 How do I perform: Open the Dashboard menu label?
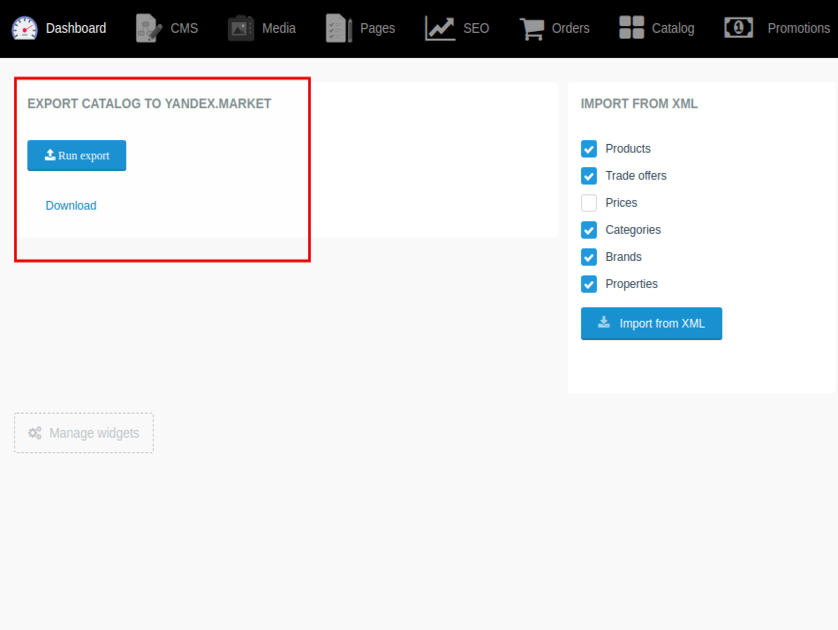coord(76,28)
